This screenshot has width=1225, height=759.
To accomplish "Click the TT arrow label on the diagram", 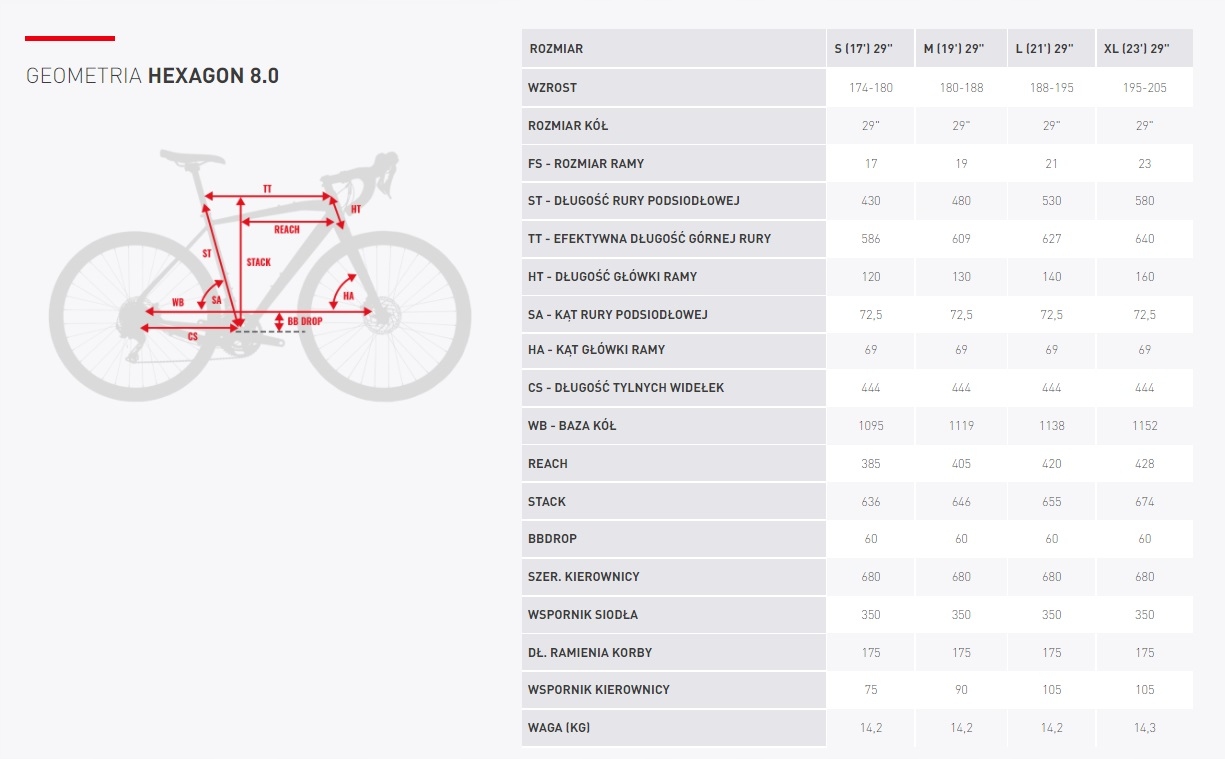I will click(267, 189).
